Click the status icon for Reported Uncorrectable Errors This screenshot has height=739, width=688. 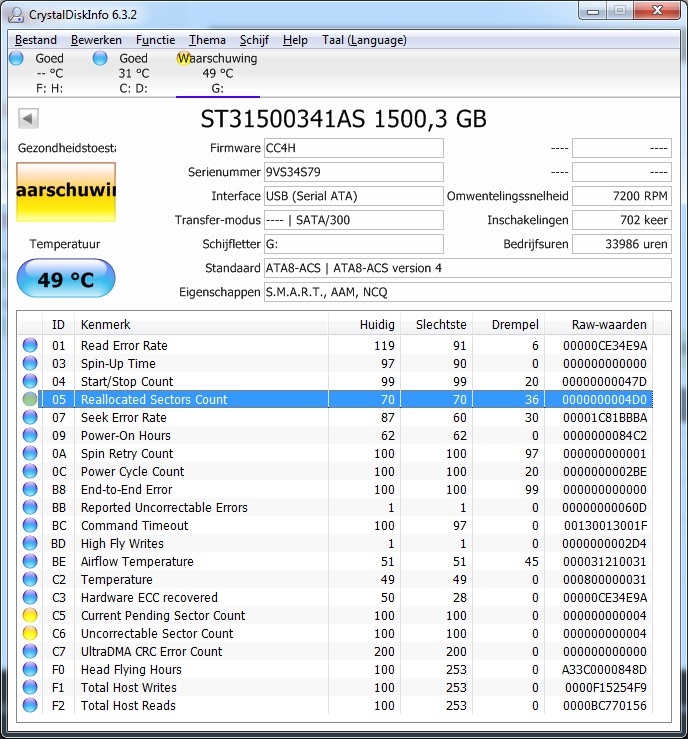click(x=30, y=508)
